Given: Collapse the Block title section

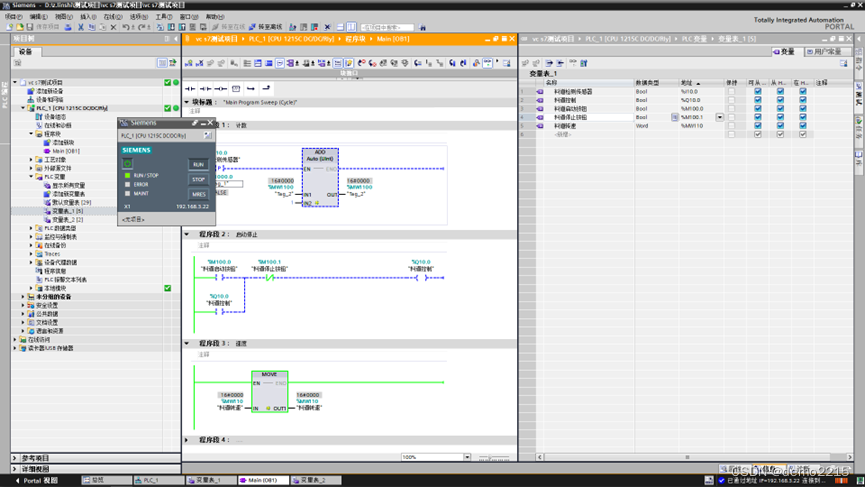Looking at the screenshot, I should [x=187, y=102].
